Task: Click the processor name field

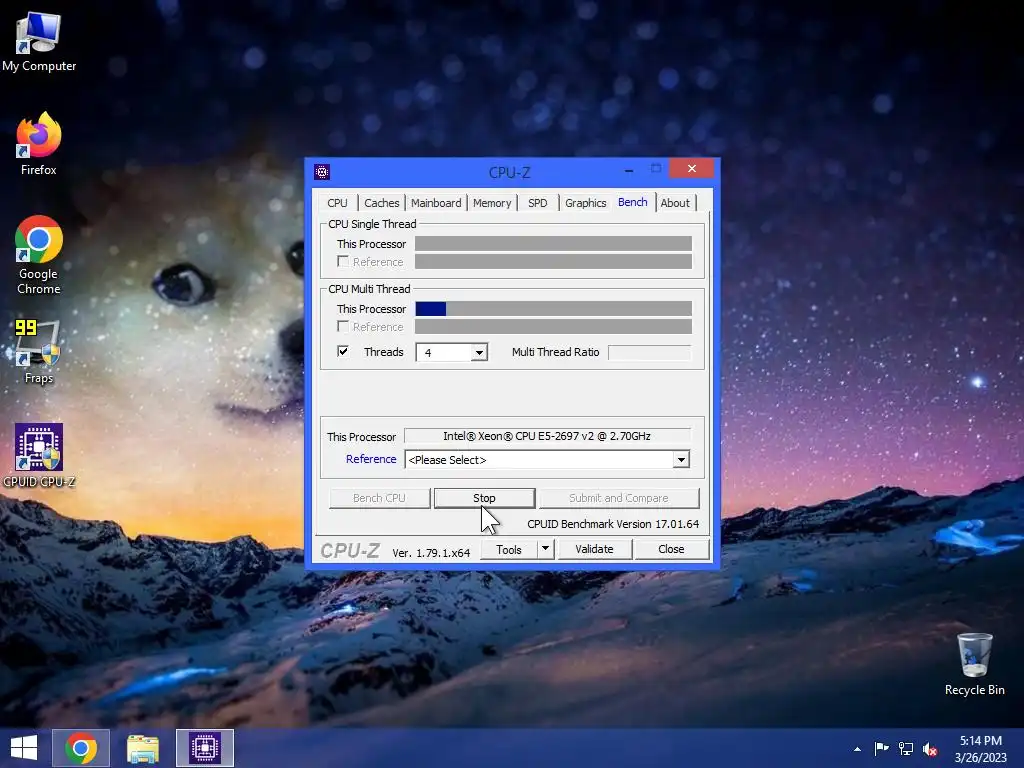Action: click(547, 436)
